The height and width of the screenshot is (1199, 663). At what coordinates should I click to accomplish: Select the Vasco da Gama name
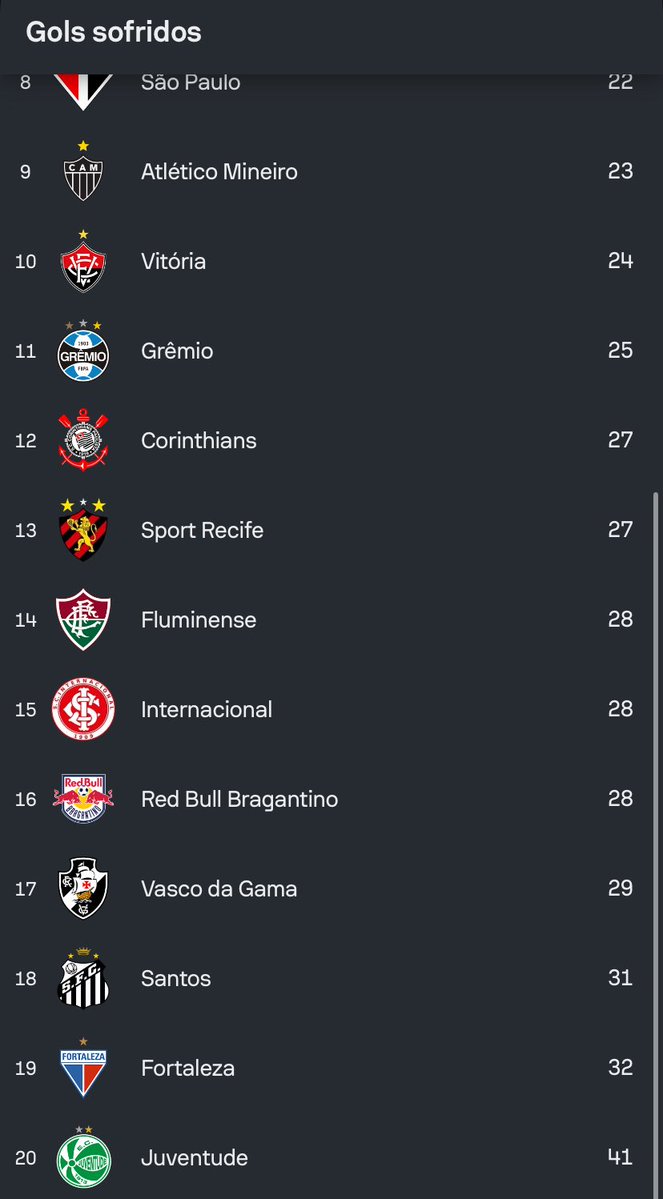(218, 889)
